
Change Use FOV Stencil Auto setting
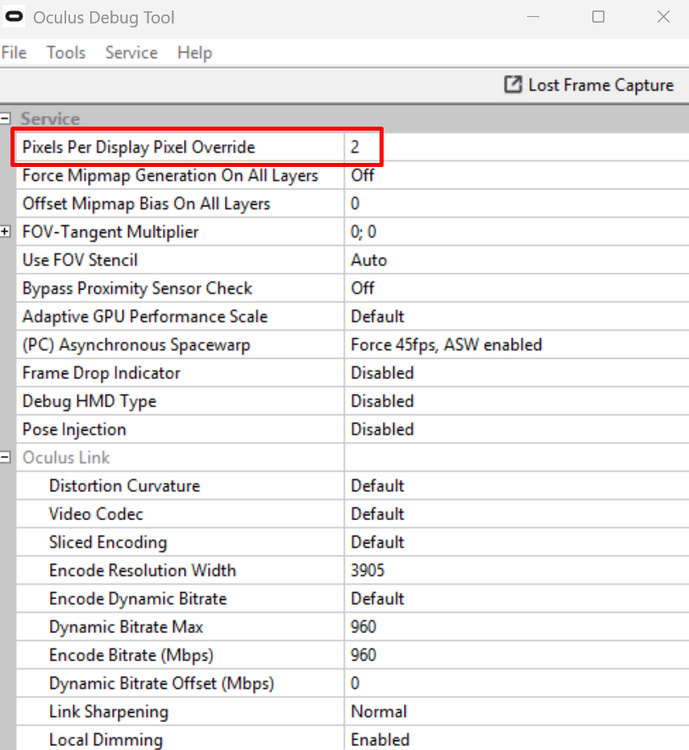[517, 260]
